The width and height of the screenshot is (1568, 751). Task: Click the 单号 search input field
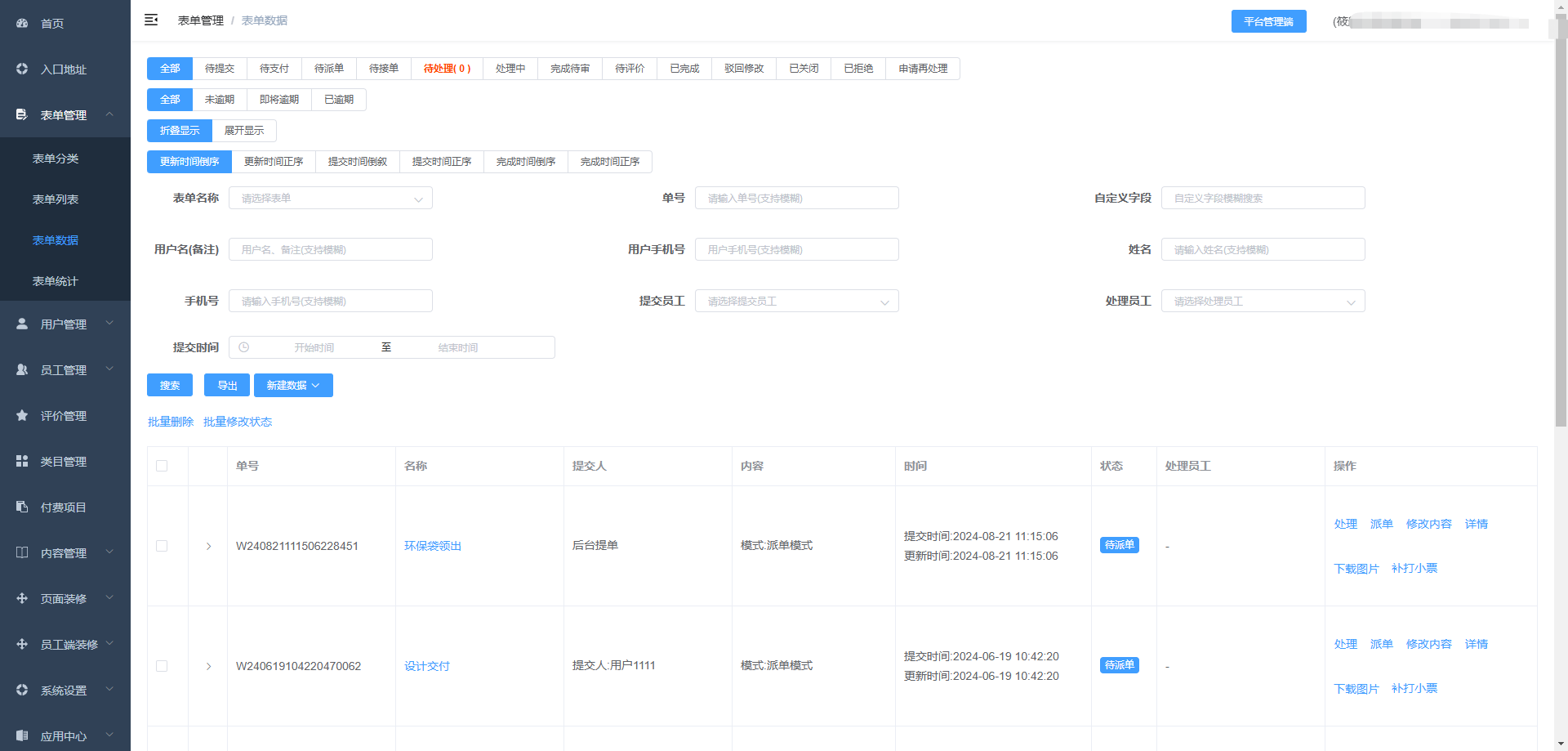797,198
